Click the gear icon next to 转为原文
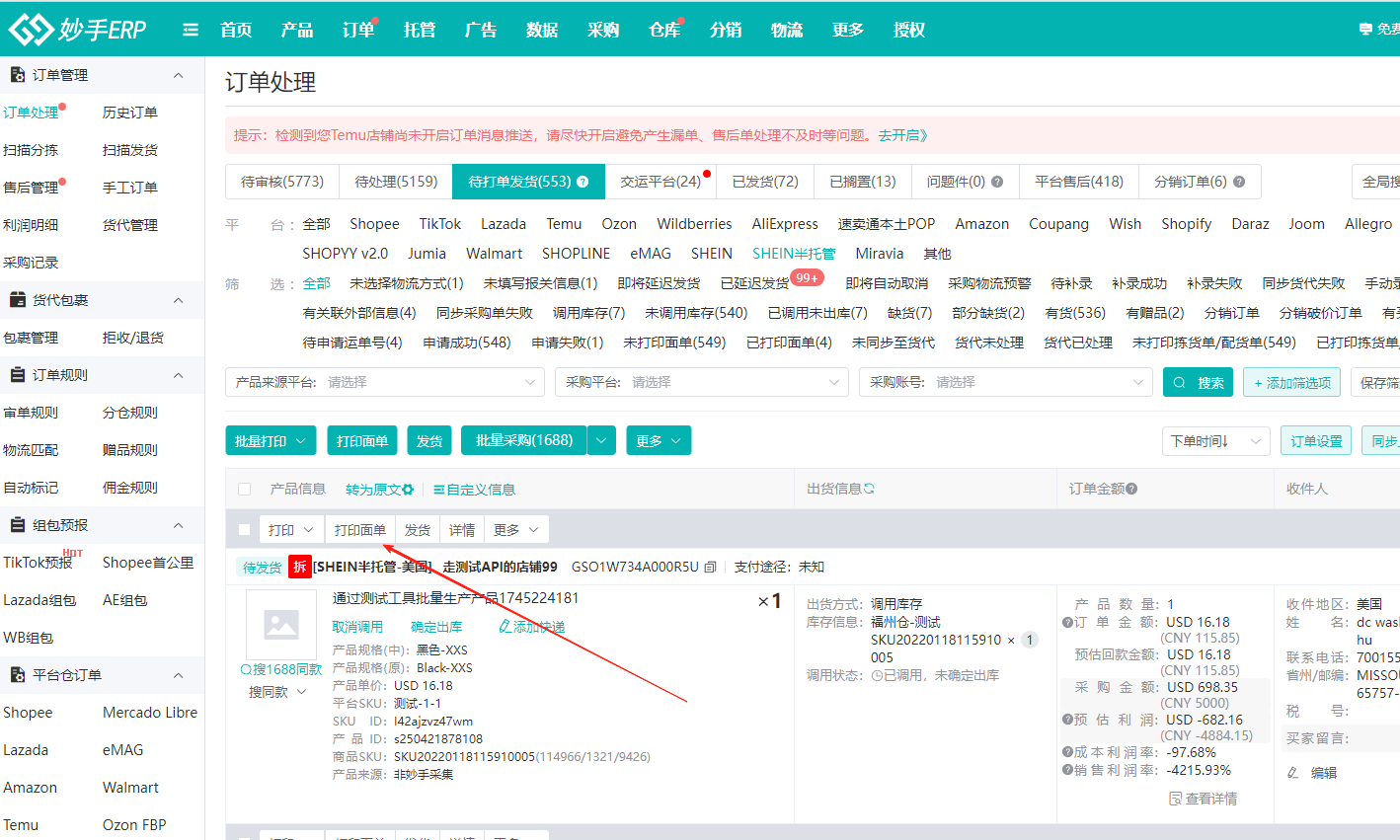 (408, 490)
